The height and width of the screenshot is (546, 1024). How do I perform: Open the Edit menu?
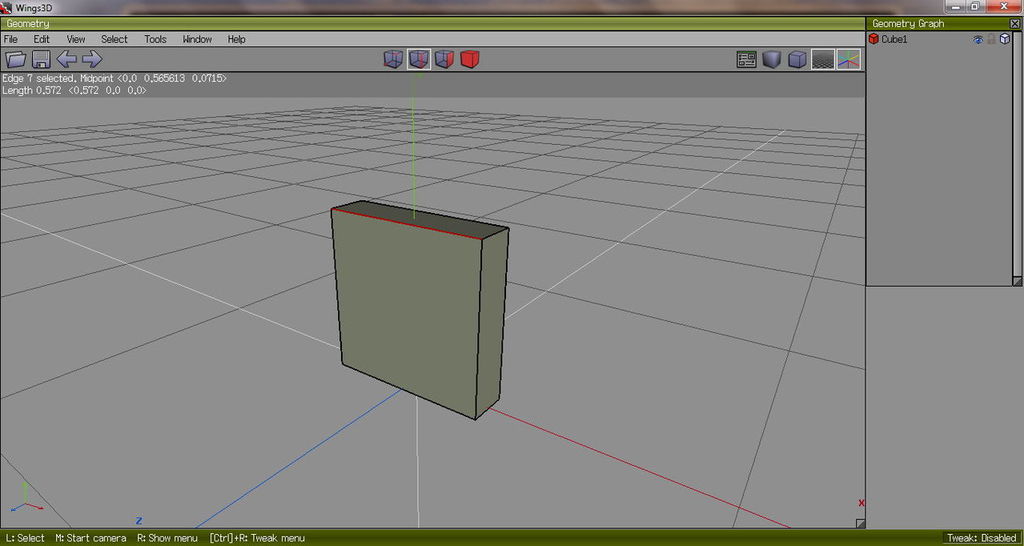tap(42, 39)
